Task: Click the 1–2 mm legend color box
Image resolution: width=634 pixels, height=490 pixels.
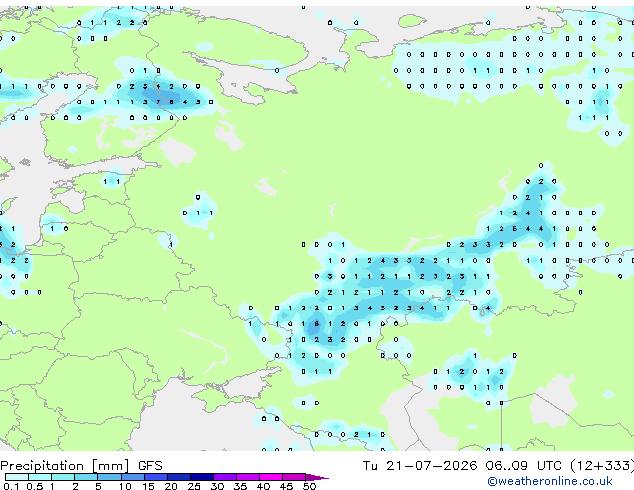Action: click(63, 477)
